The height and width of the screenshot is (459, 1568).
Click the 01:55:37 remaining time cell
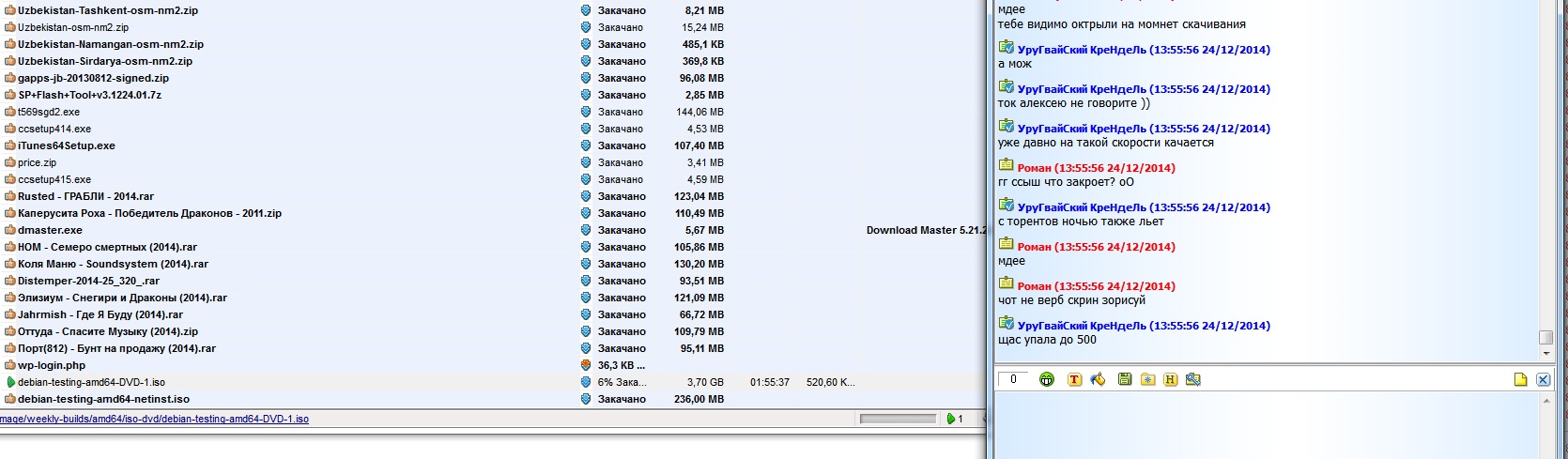770,382
